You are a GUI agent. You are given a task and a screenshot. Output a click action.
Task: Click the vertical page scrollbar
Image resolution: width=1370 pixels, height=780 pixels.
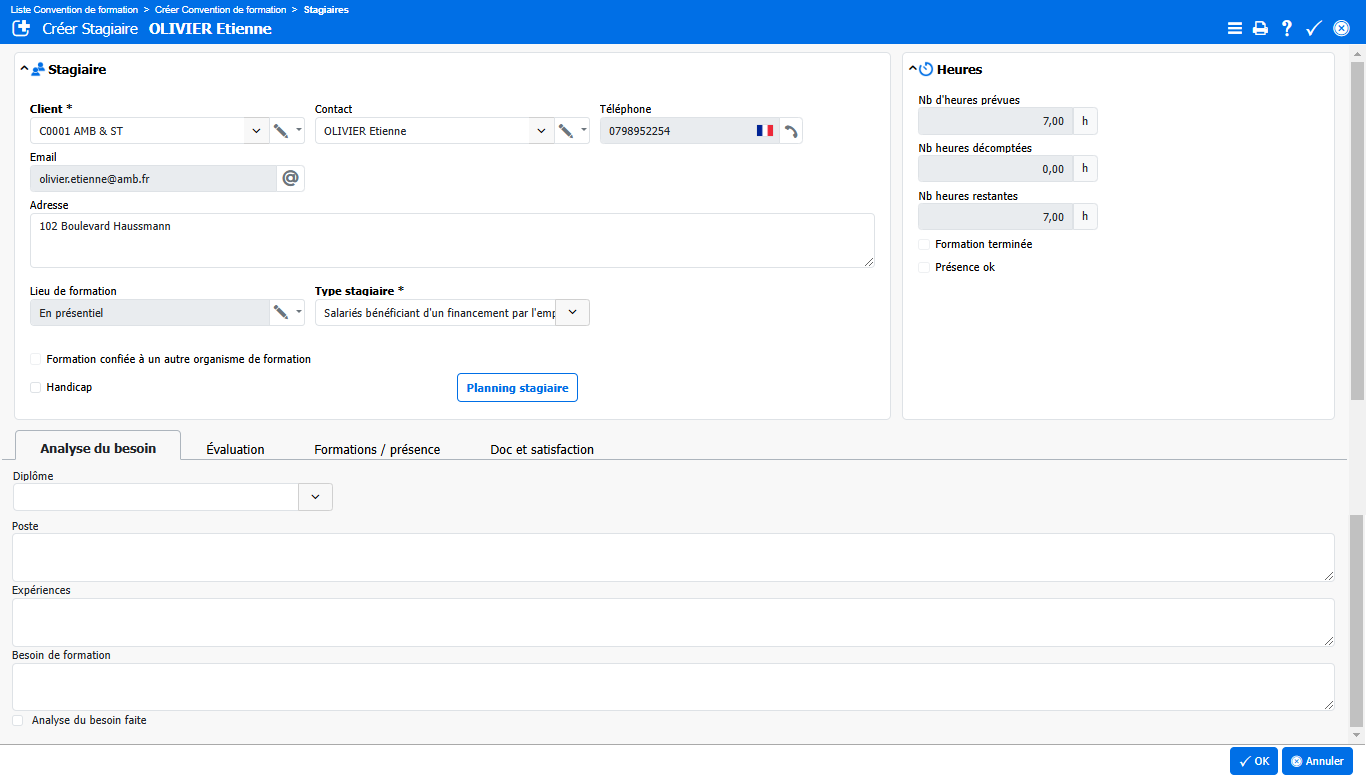1356,230
